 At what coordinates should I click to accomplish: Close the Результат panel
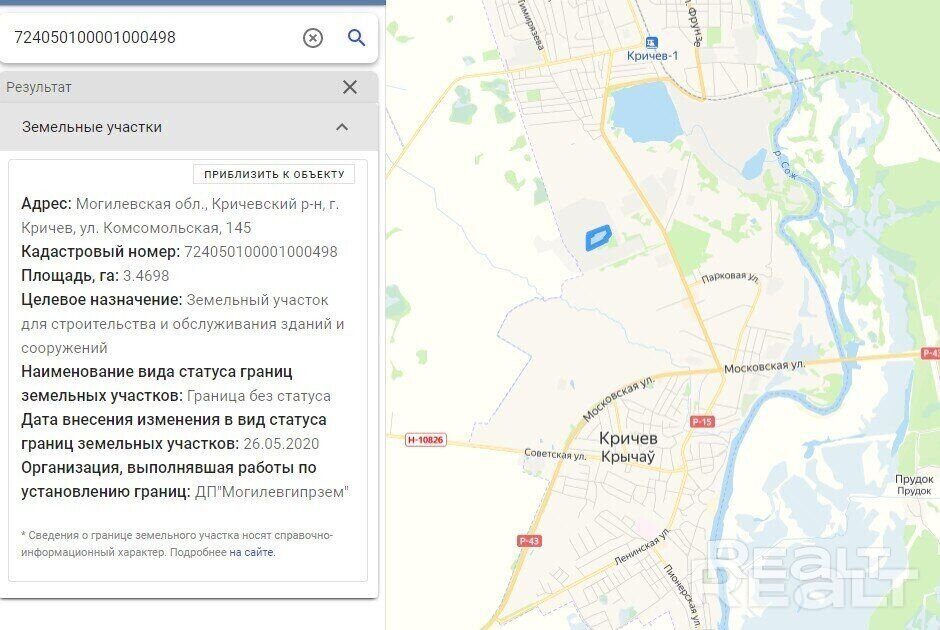pyautogui.click(x=350, y=87)
